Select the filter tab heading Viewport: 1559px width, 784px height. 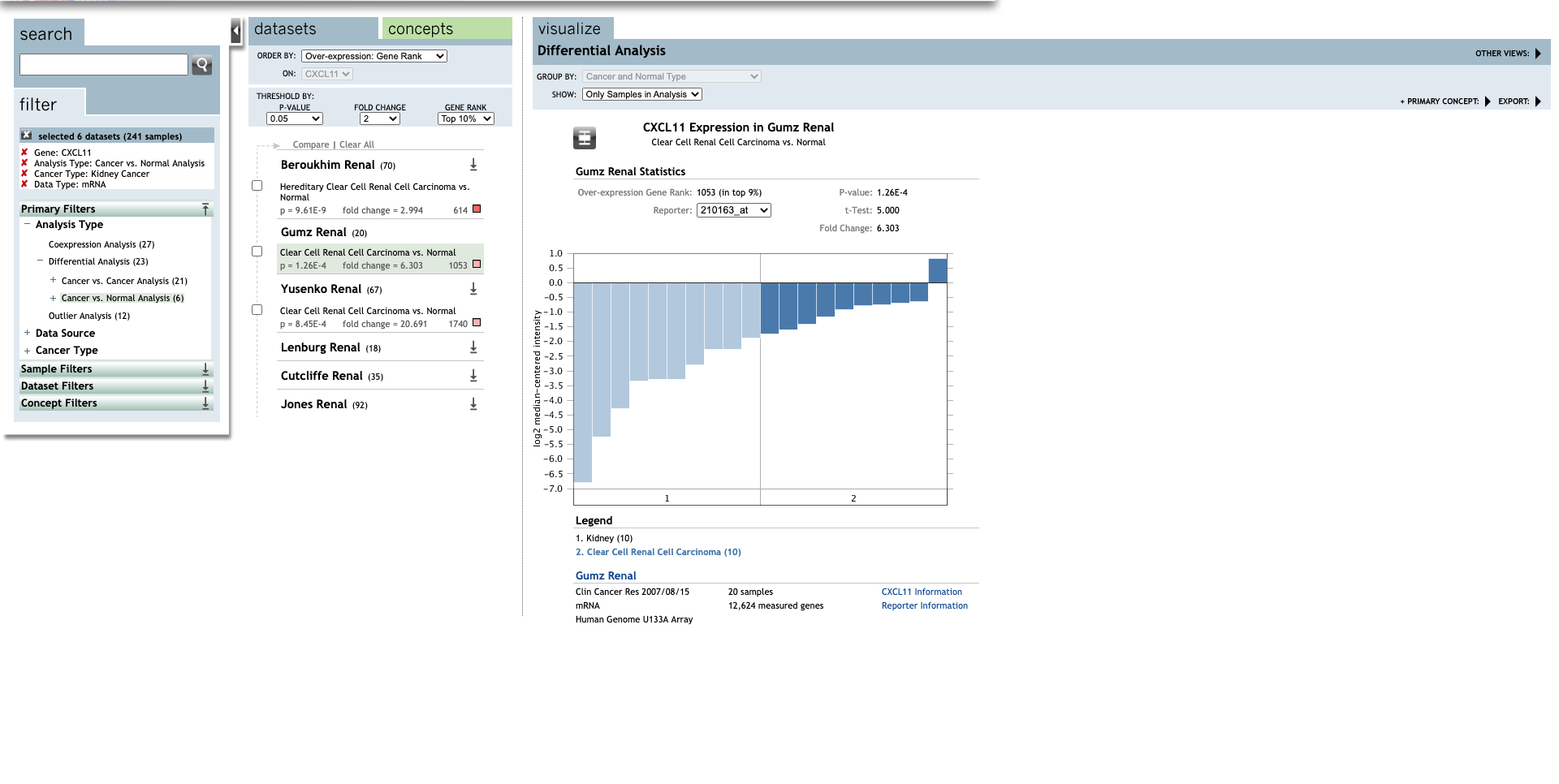tap(49, 104)
